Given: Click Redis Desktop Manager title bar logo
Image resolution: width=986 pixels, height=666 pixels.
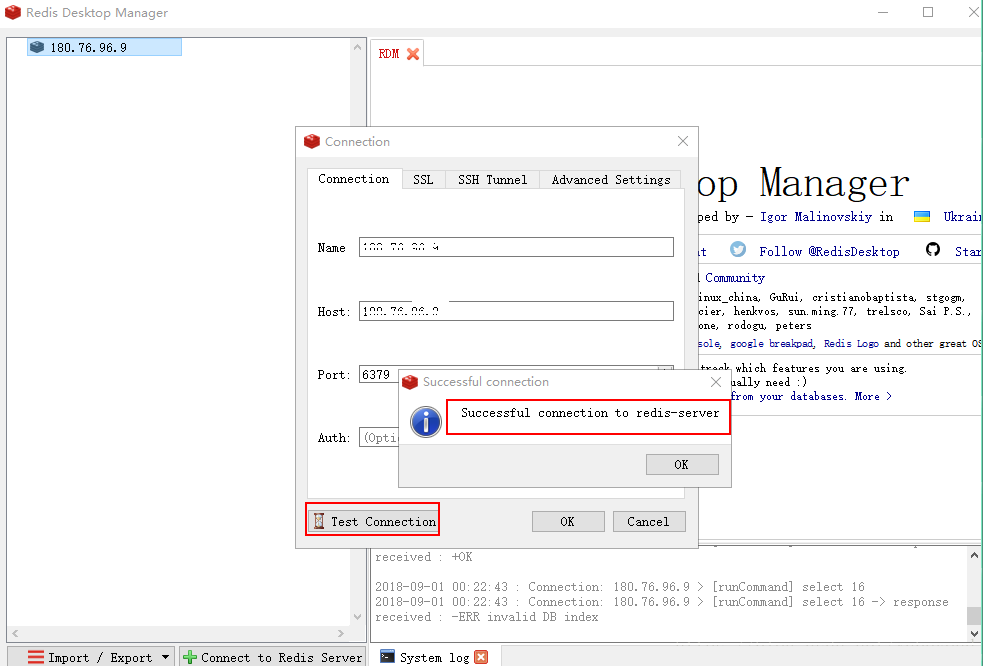Looking at the screenshot, I should 13,13.
